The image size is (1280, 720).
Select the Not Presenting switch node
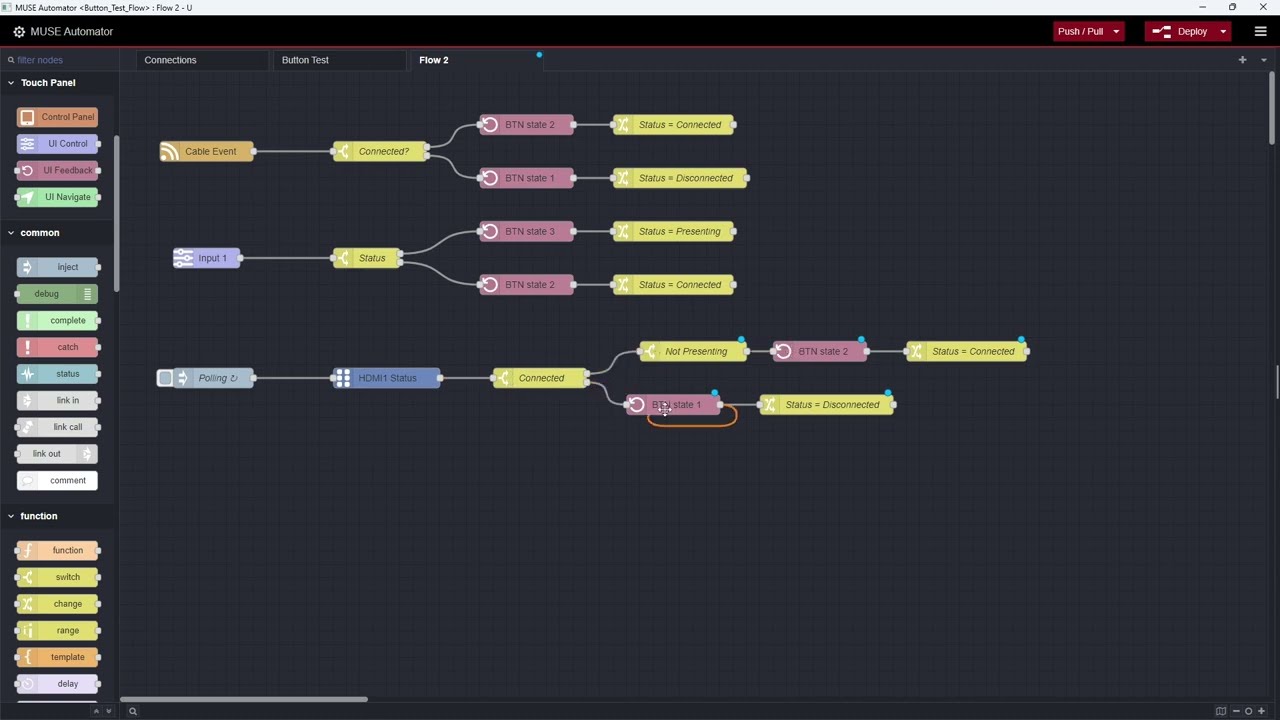point(693,351)
